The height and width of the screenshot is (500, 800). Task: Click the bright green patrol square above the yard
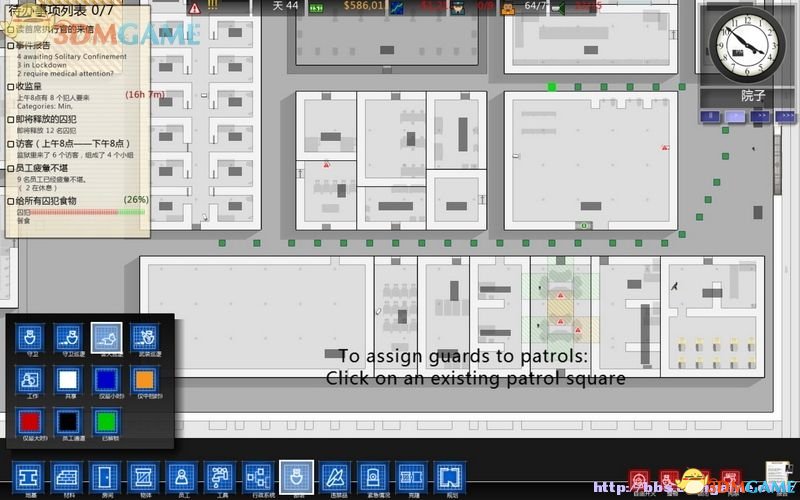coord(552,87)
